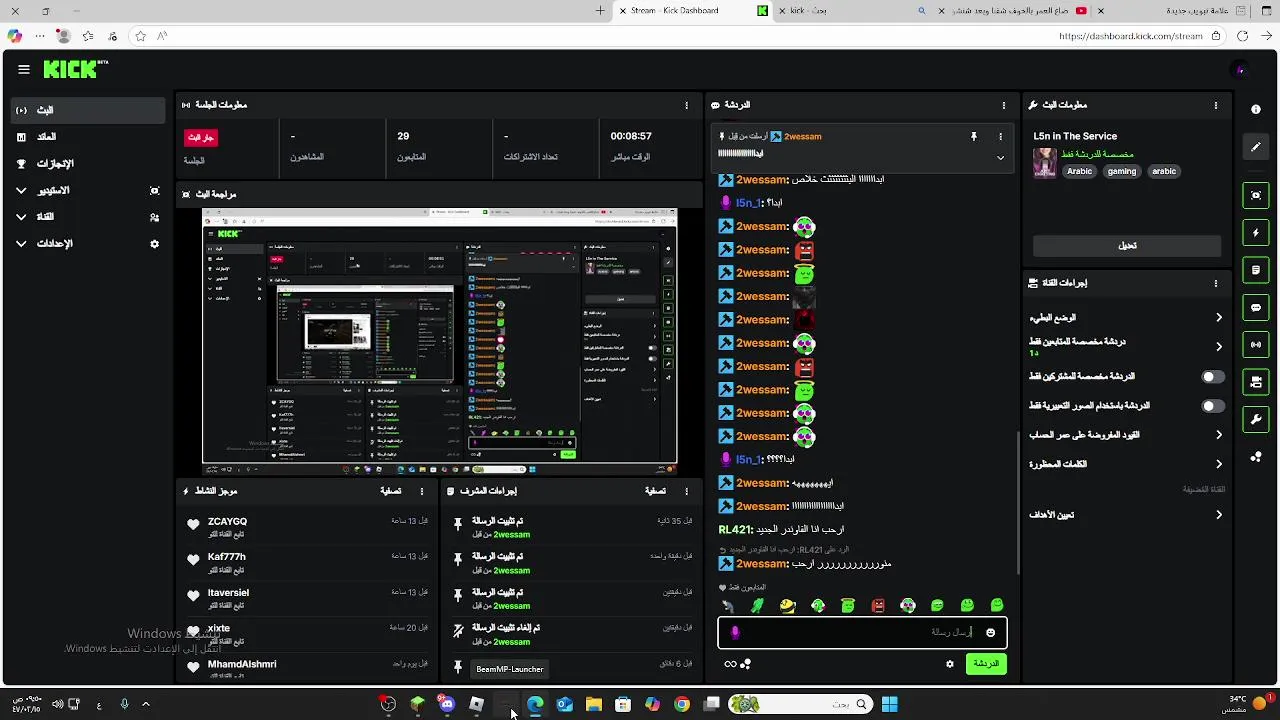Click the pin icon on the pinned message
The width and height of the screenshot is (1280, 720).
pos(973,136)
